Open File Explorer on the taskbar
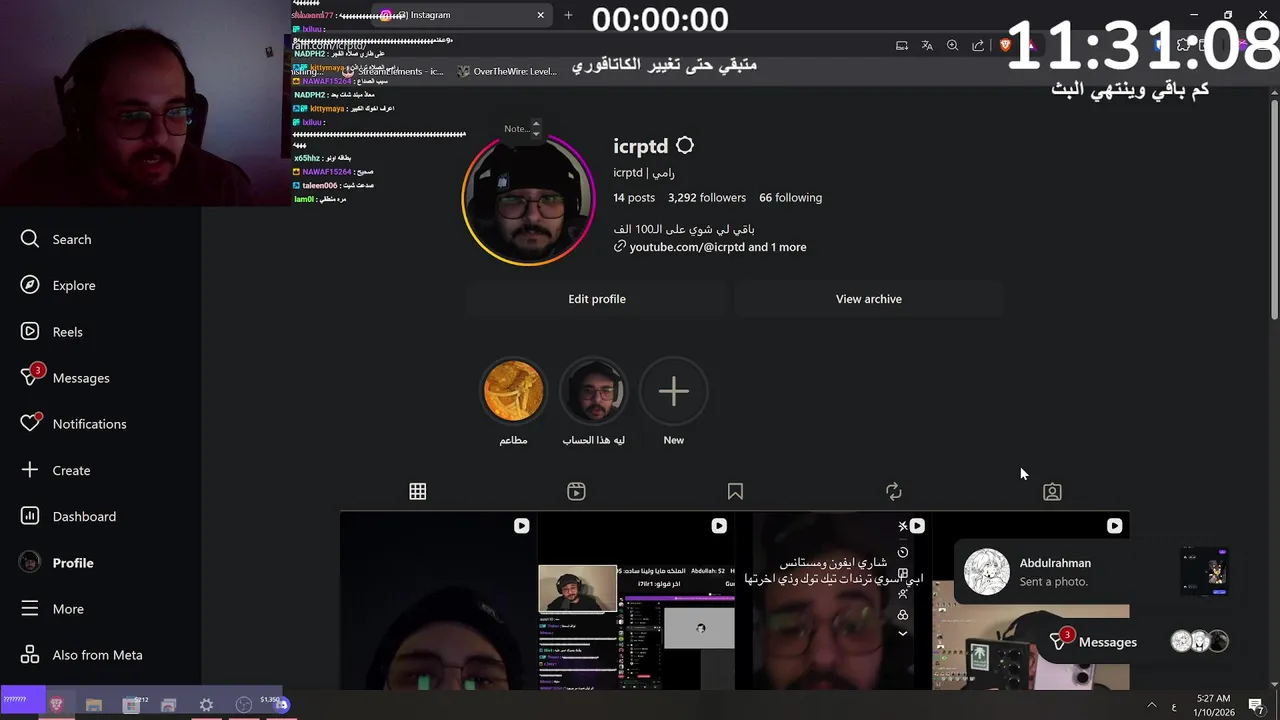The image size is (1280, 720). coord(94,705)
